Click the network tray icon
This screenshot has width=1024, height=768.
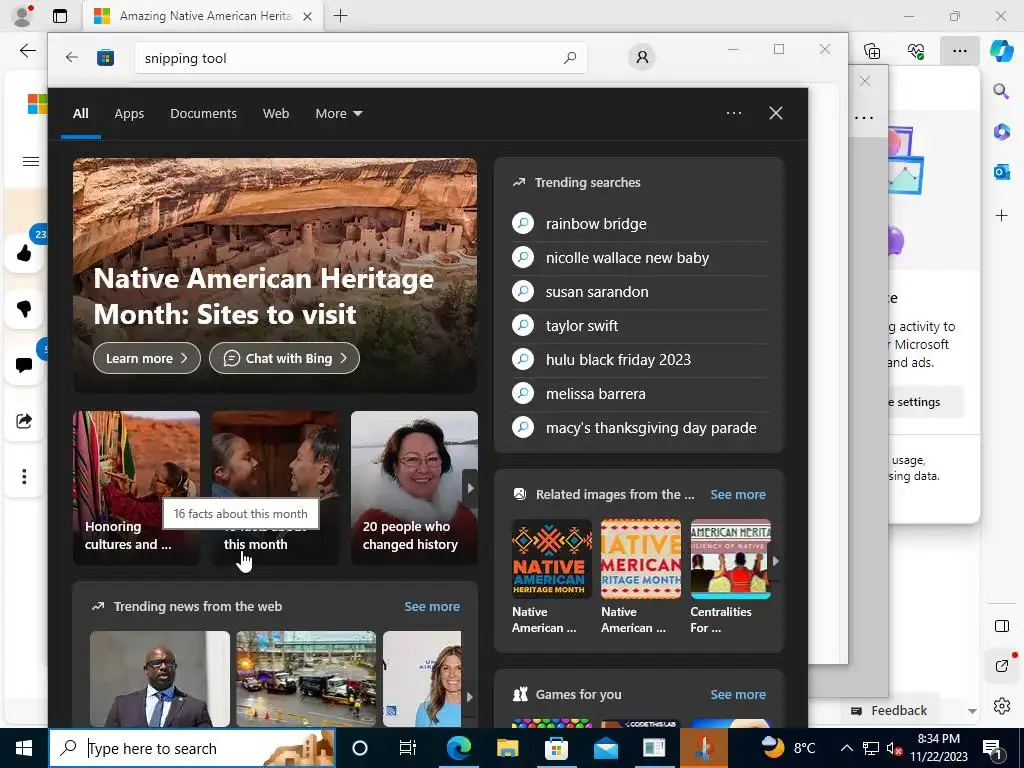(871, 748)
